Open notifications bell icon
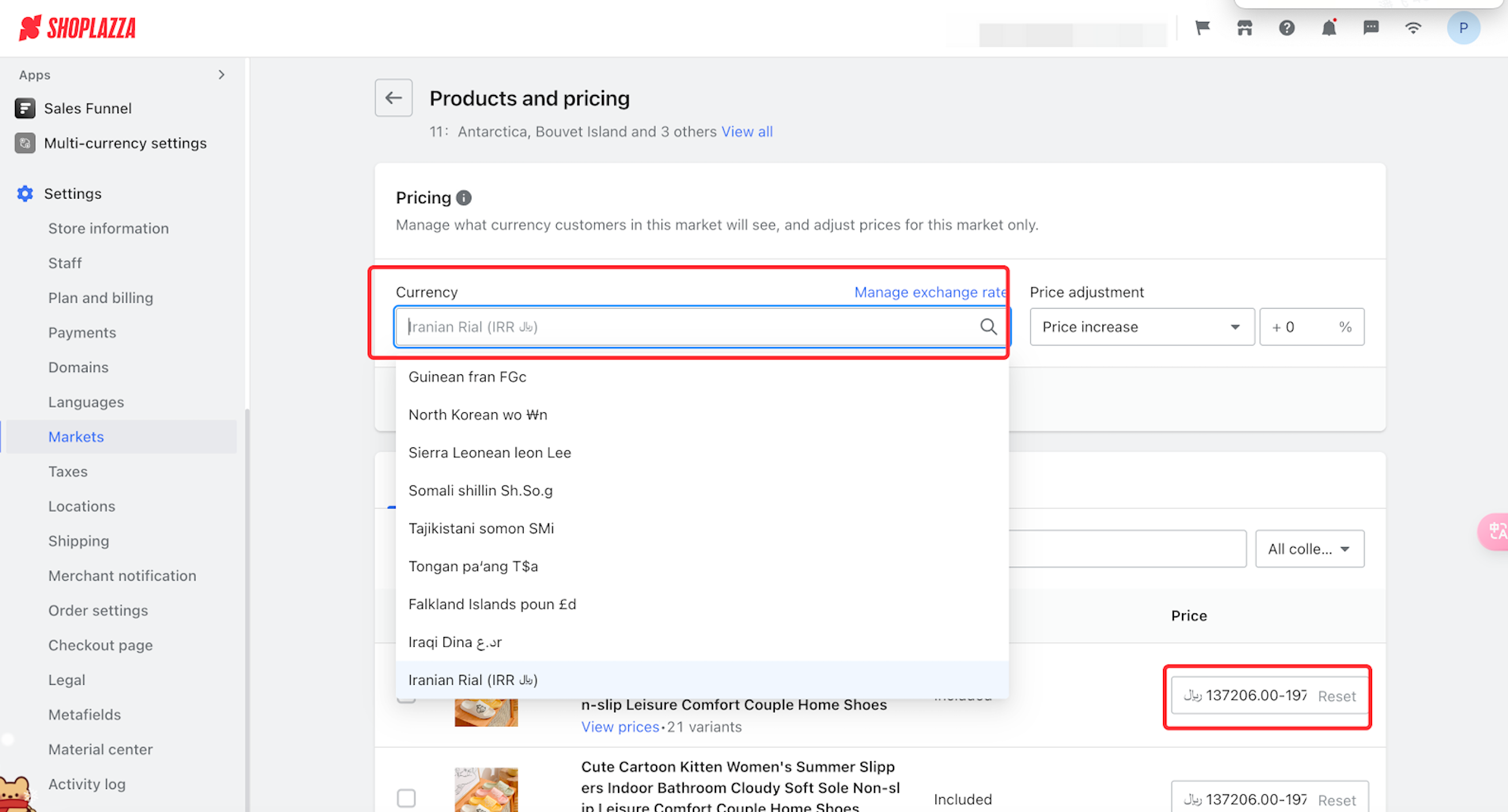Image resolution: width=1508 pixels, height=812 pixels. point(1329,28)
